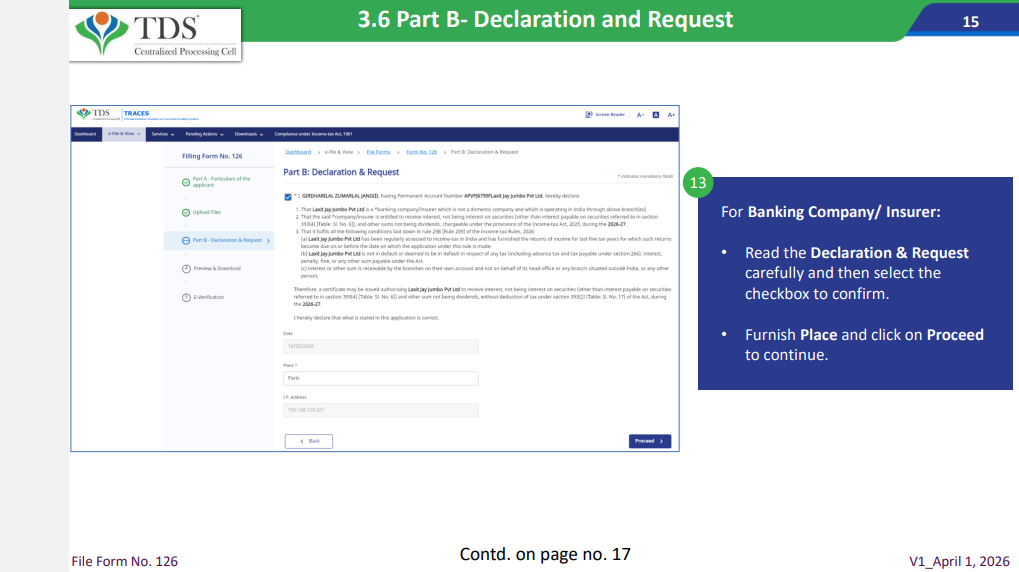This screenshot has height=572, width=1019.
Task: Click the Preview & Download step icon
Action: 186,268
